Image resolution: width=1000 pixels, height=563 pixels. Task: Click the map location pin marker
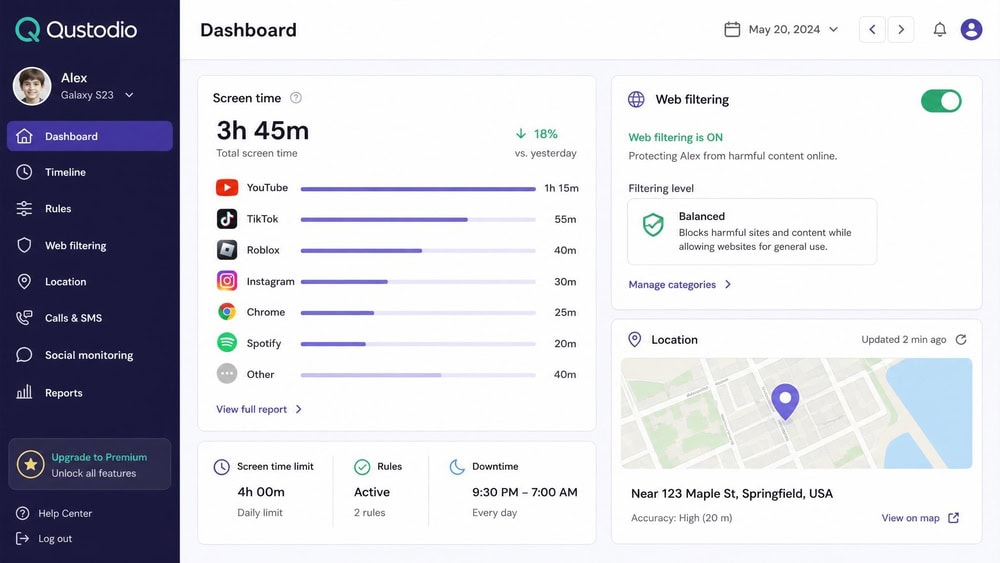pos(785,402)
